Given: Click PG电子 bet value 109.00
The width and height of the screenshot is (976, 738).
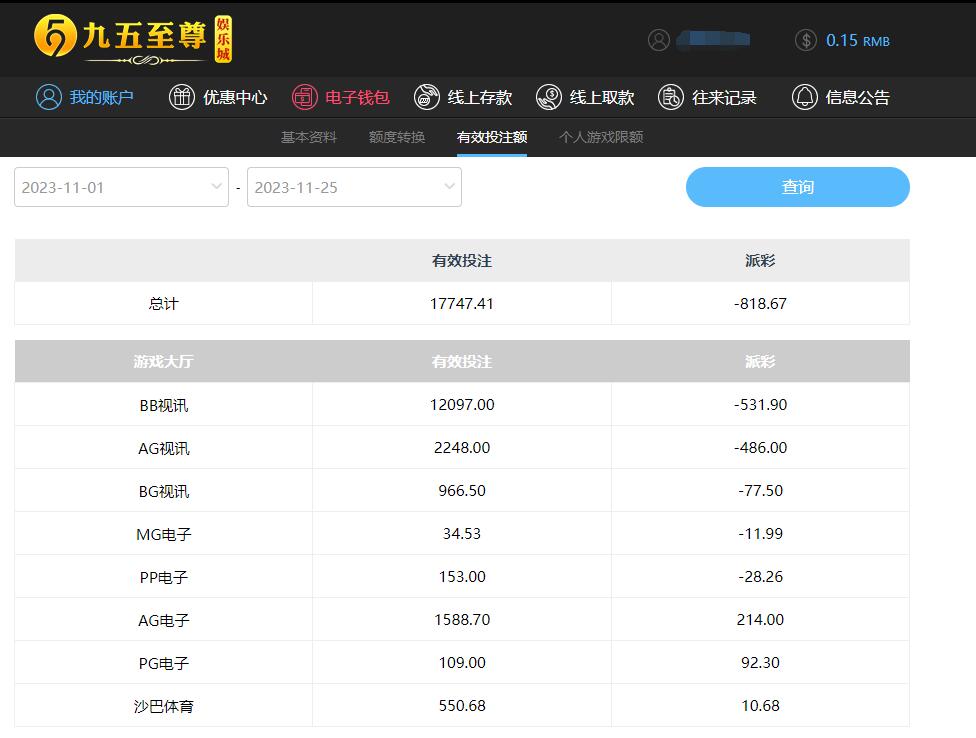Looking at the screenshot, I should click(462, 662).
